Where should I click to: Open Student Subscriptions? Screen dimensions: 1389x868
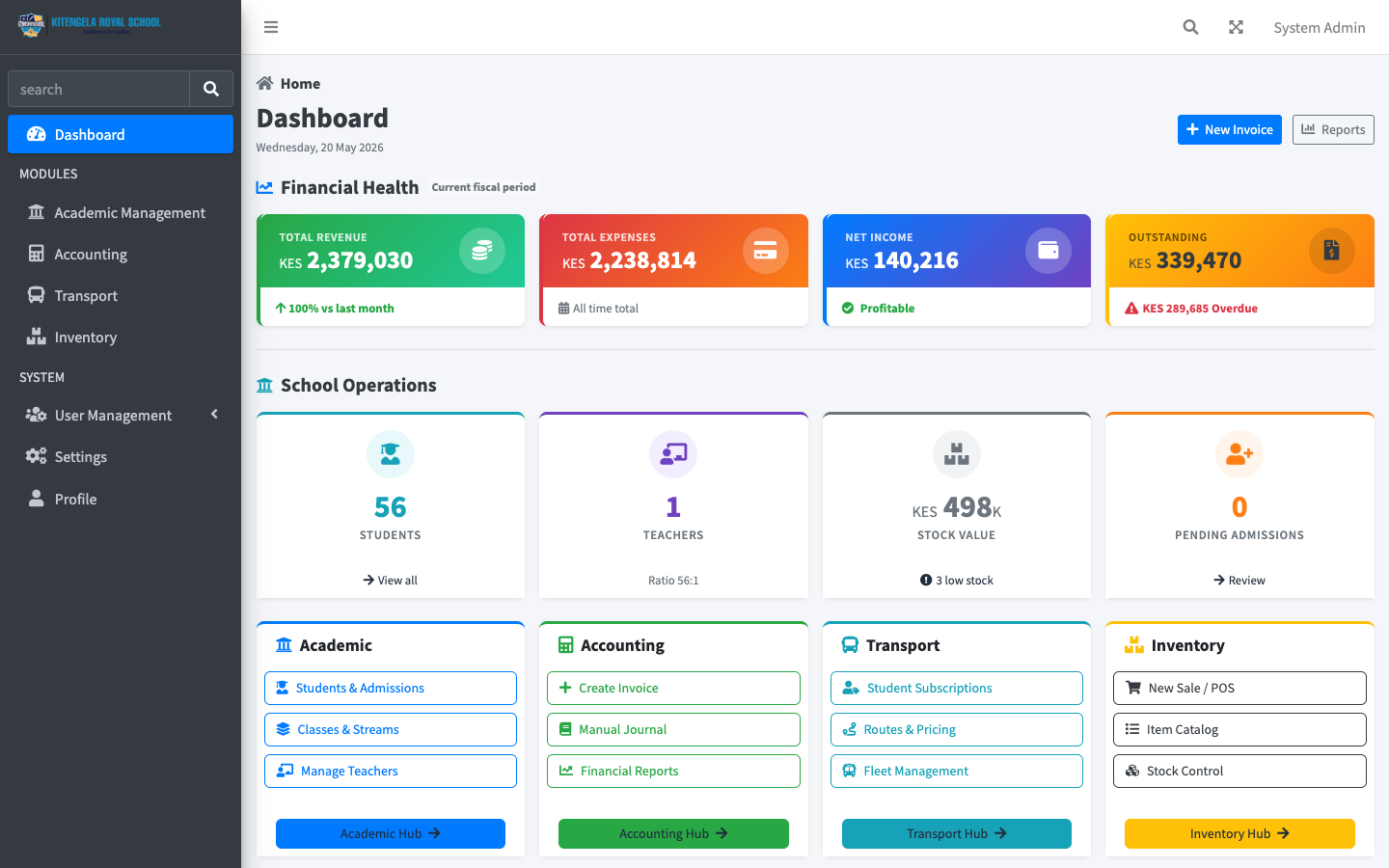click(x=957, y=688)
